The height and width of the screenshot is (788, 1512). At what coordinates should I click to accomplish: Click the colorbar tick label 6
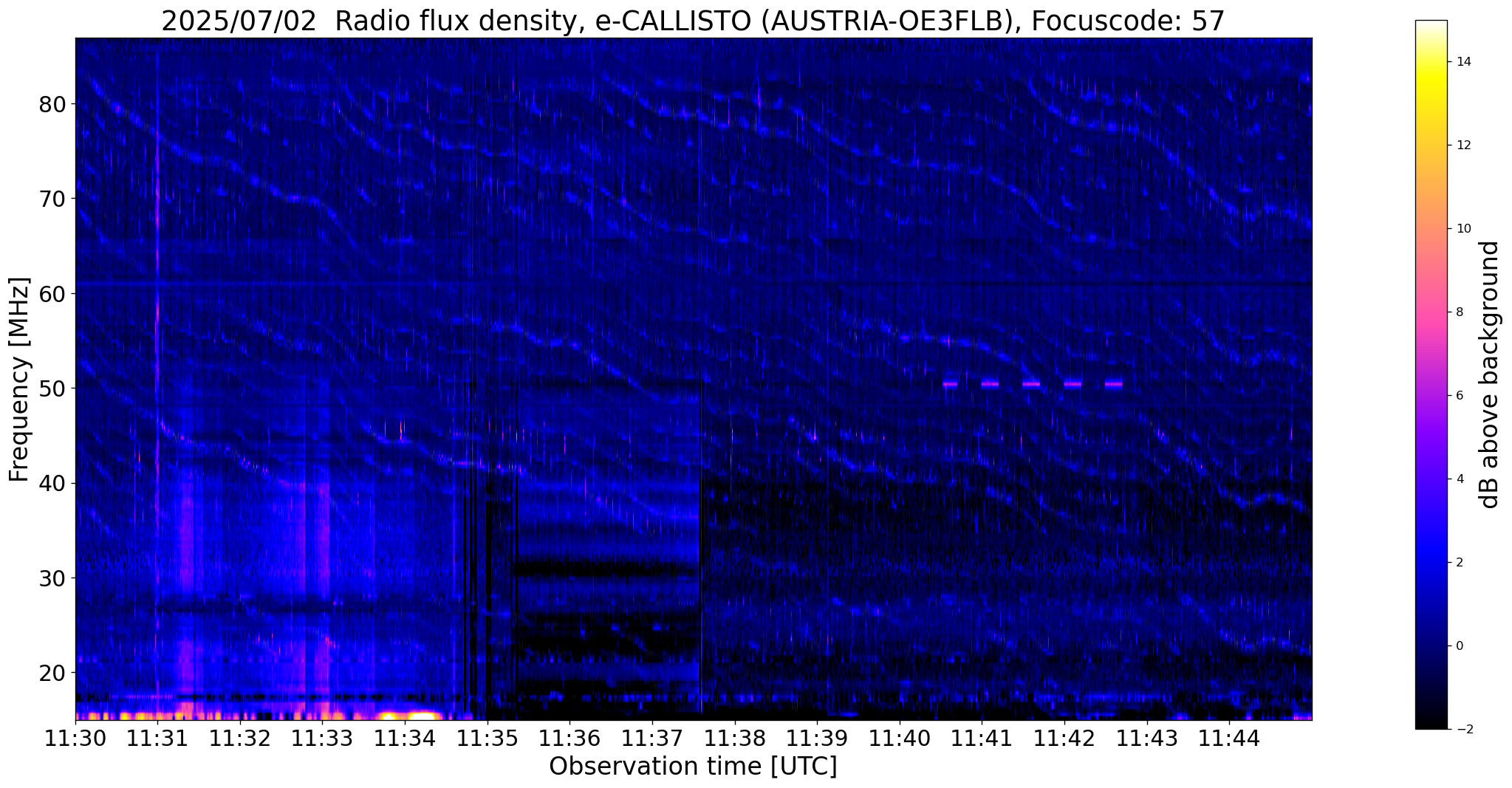pos(1460,396)
